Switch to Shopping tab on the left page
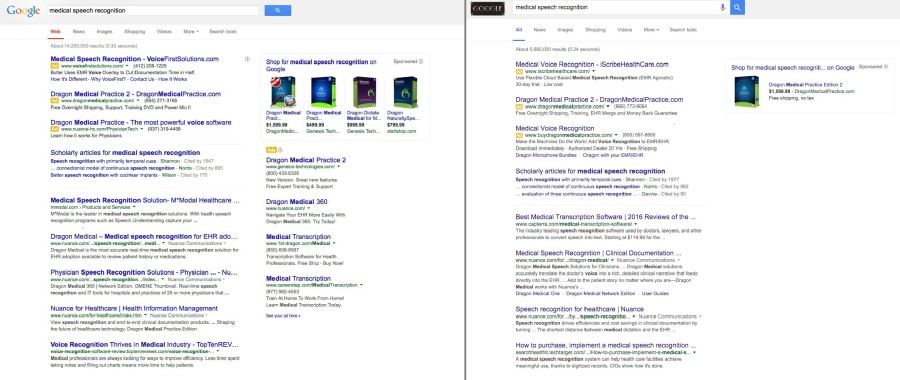Viewport: 900px width, 380px height. click(135, 32)
